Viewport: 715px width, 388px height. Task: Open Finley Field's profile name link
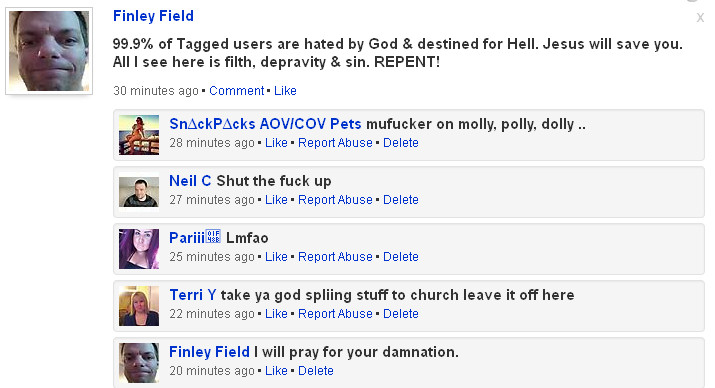(x=153, y=16)
